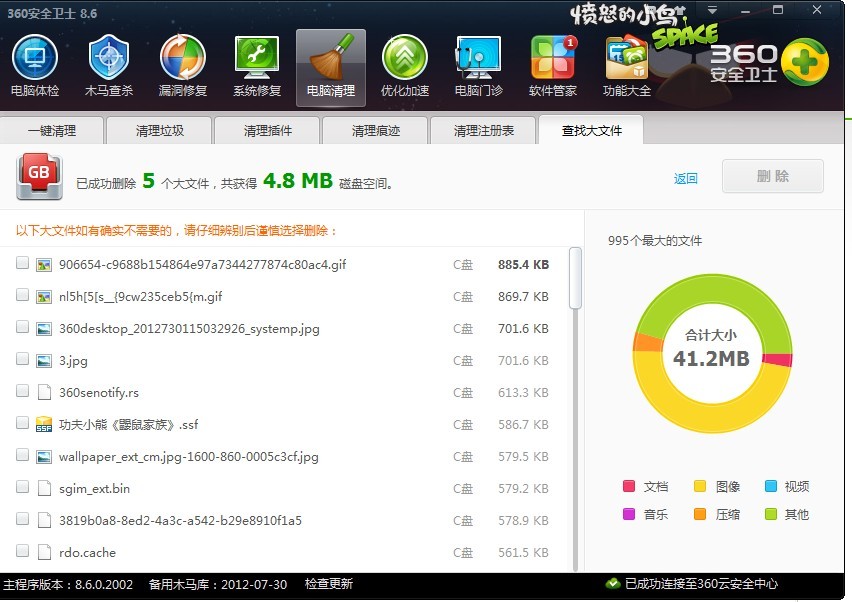Click the green cloud connection status icon
This screenshot has width=852, height=602.
pyautogui.click(x=612, y=584)
